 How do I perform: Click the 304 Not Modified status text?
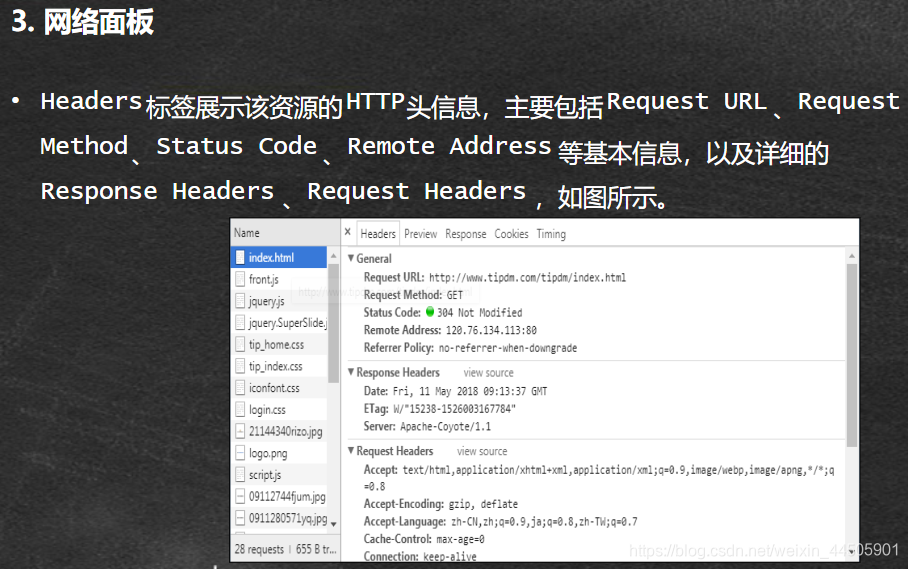[479, 313]
